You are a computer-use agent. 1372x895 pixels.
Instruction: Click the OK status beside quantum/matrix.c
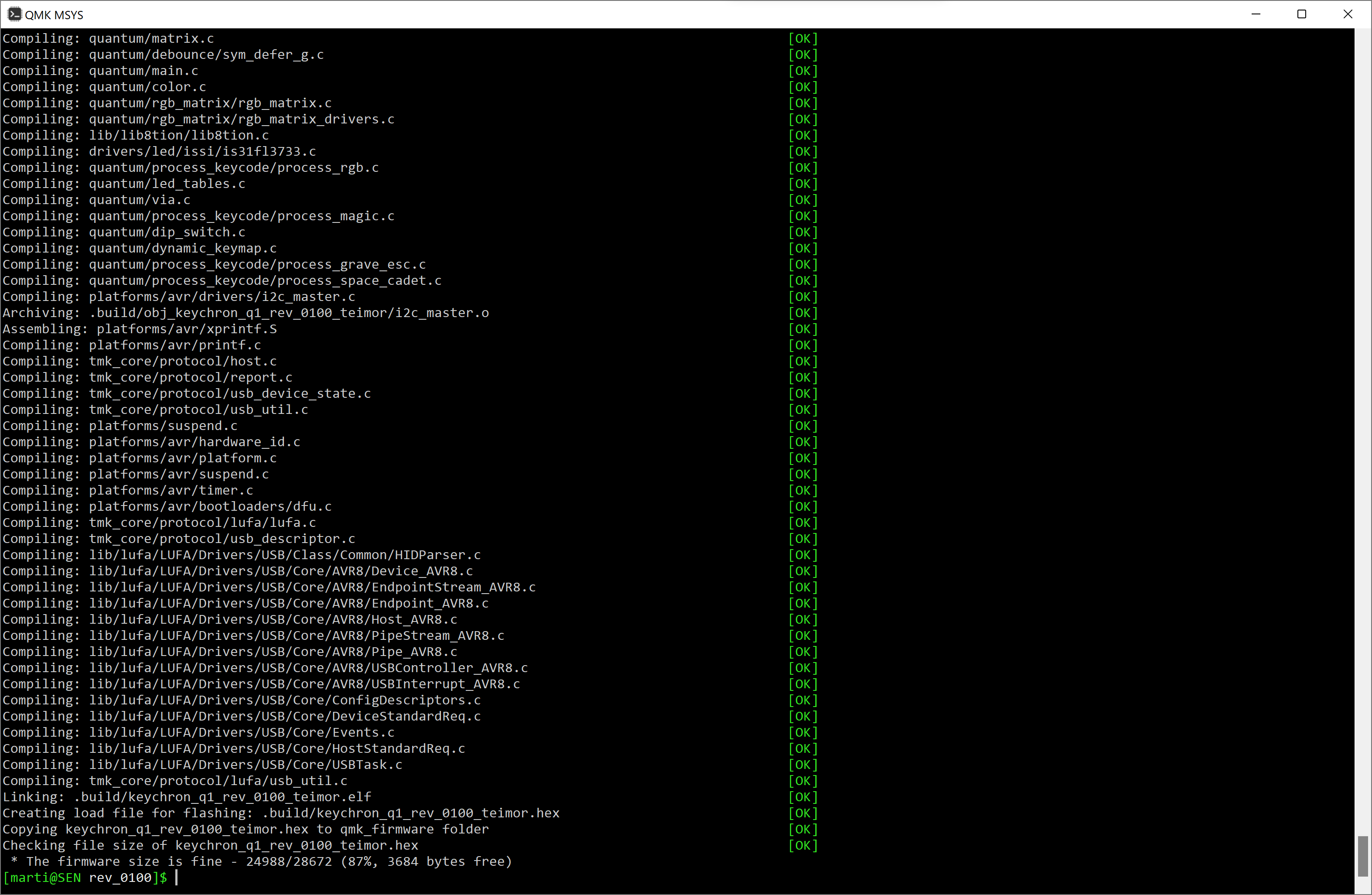802,39
